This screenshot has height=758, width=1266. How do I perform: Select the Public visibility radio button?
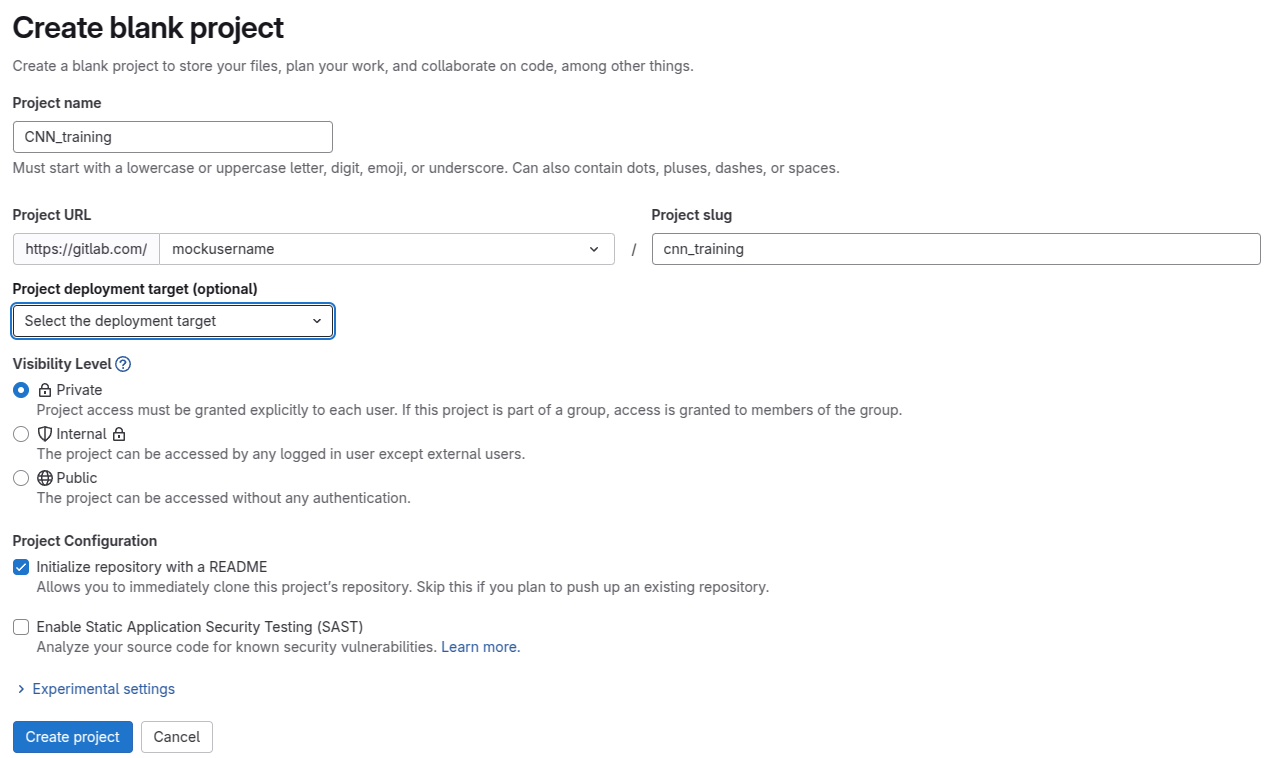pos(21,478)
